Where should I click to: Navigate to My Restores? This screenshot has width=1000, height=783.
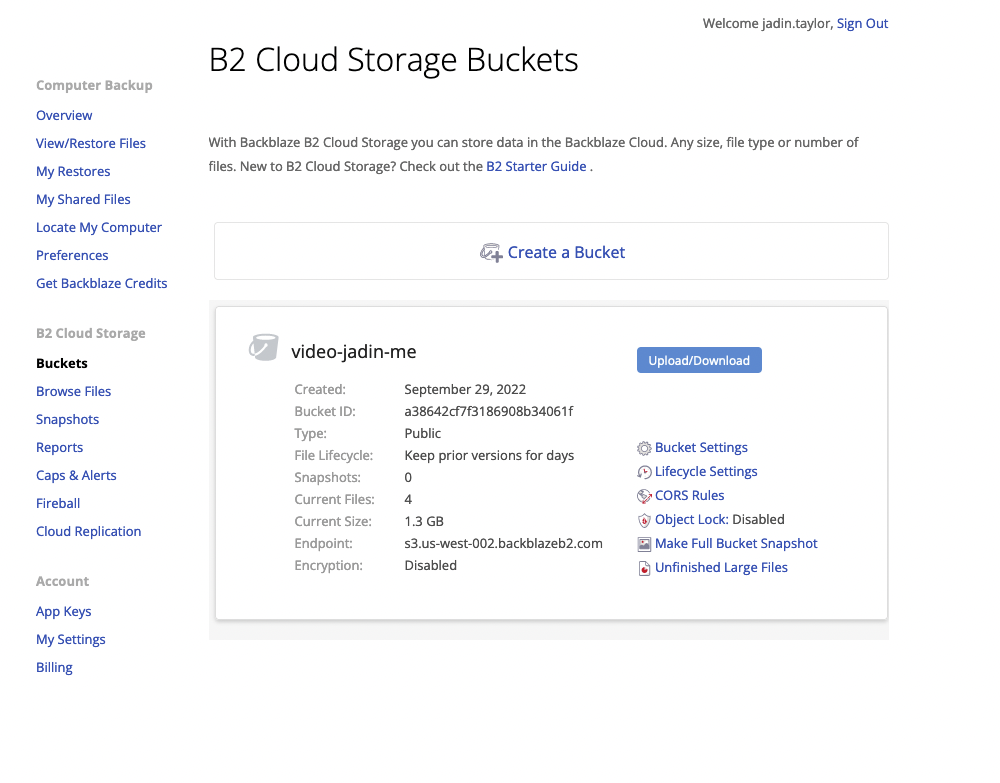[73, 172]
